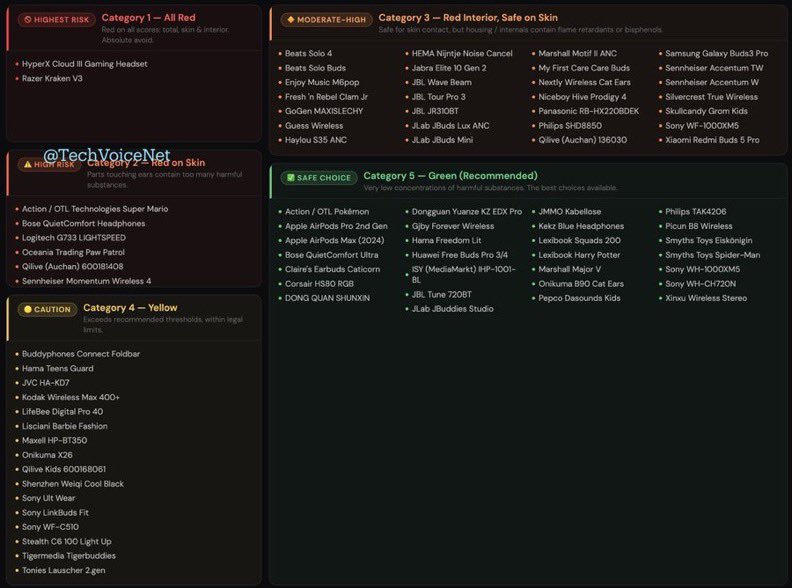Select the Category 4 — Yellow heading
792x588 pixels.
(x=130, y=308)
